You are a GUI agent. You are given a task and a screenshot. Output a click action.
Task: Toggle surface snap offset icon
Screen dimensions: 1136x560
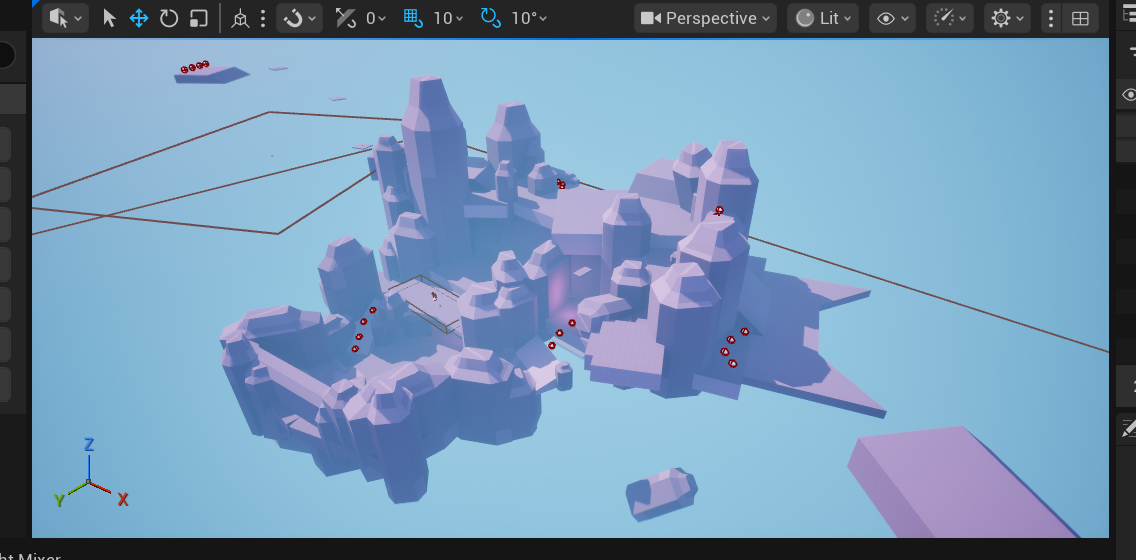pos(346,18)
